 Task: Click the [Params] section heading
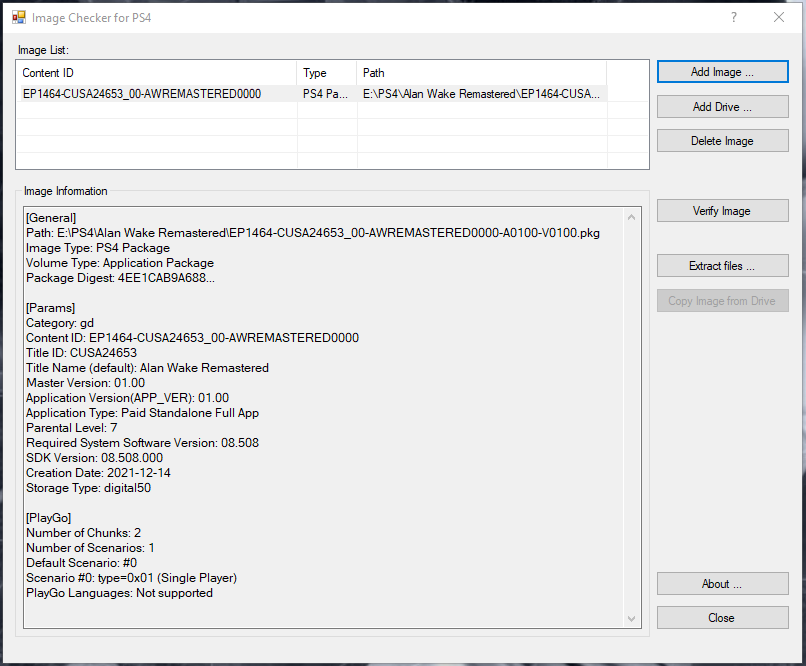pyautogui.click(x=50, y=308)
